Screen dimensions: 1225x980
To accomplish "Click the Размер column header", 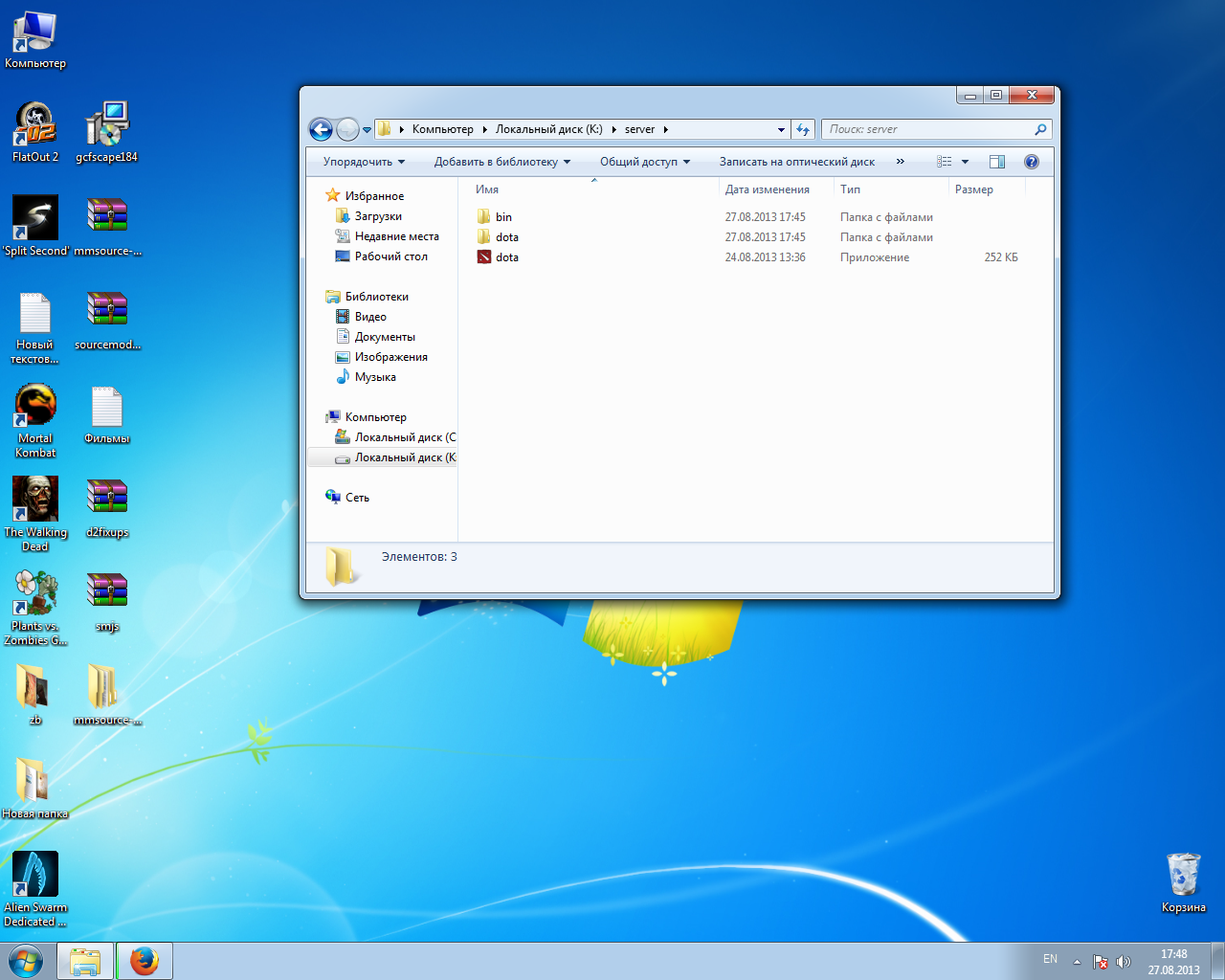I will click(987, 189).
